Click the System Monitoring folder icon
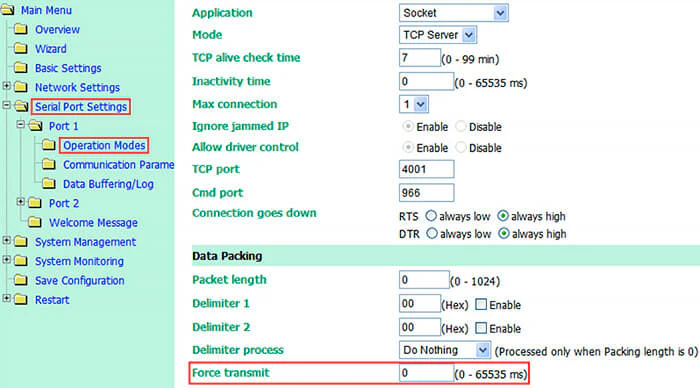700x388 pixels. point(21,261)
